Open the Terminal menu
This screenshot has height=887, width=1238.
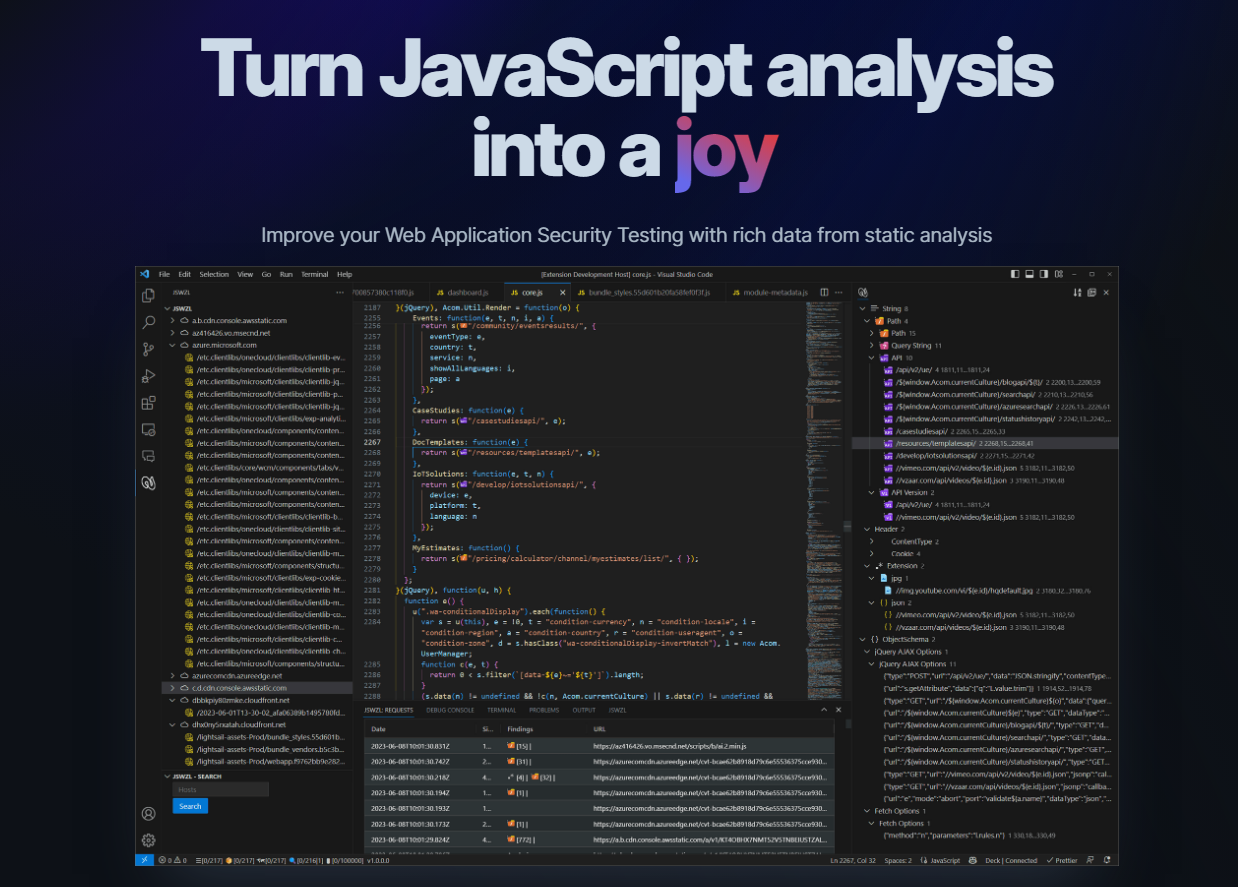[x=315, y=274]
